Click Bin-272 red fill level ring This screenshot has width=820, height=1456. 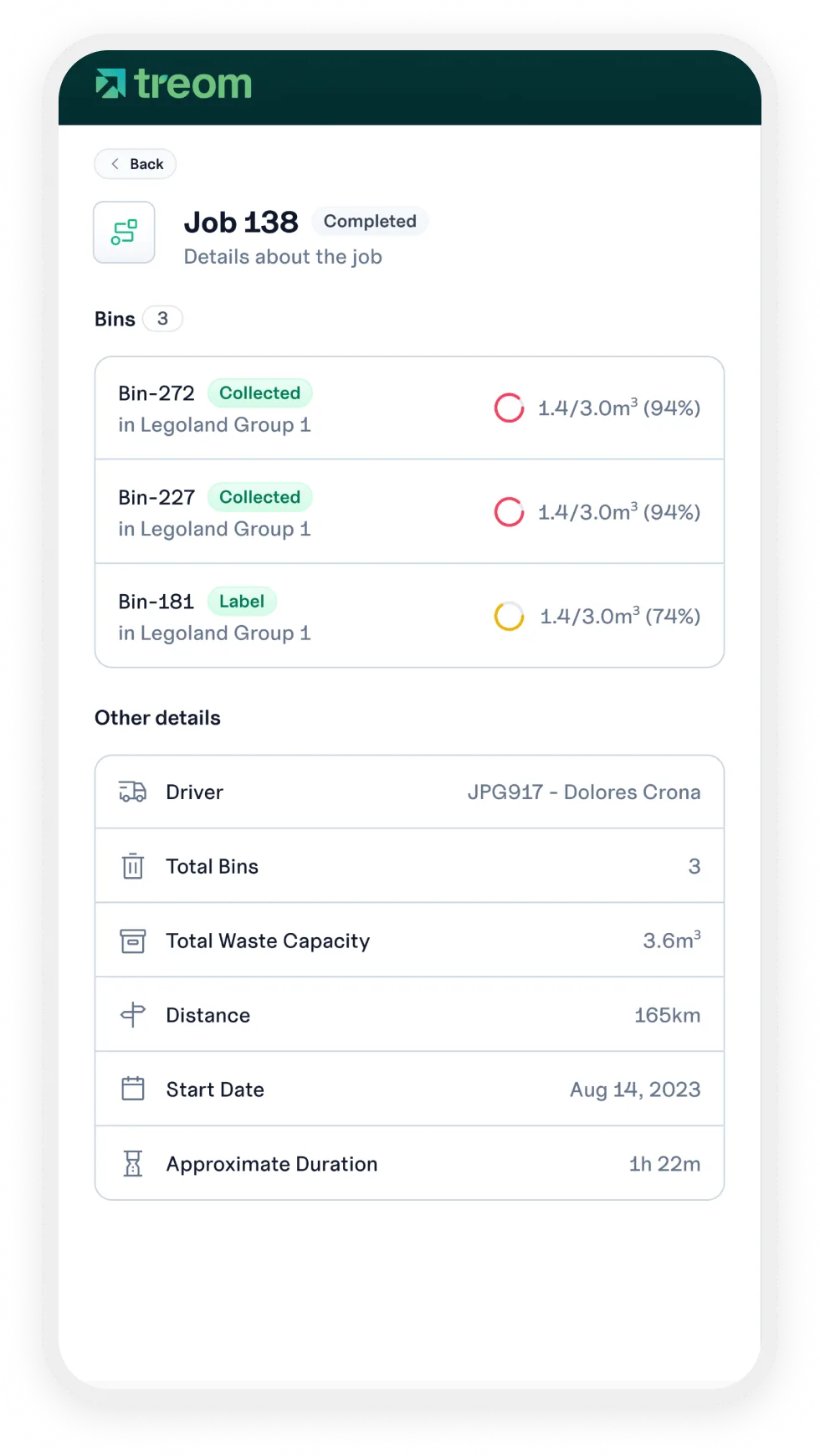click(509, 408)
